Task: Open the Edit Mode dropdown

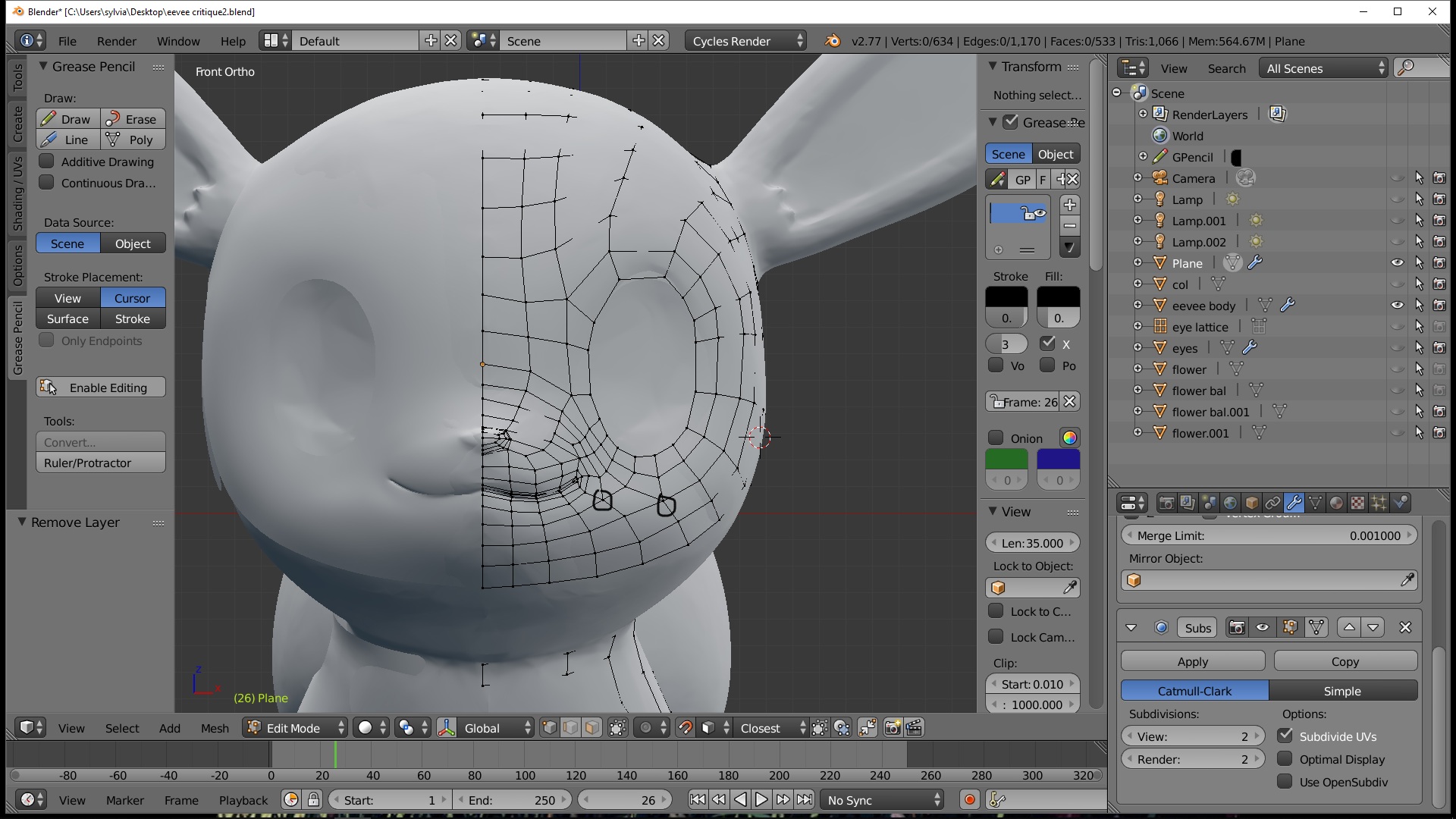Action: coord(296,728)
